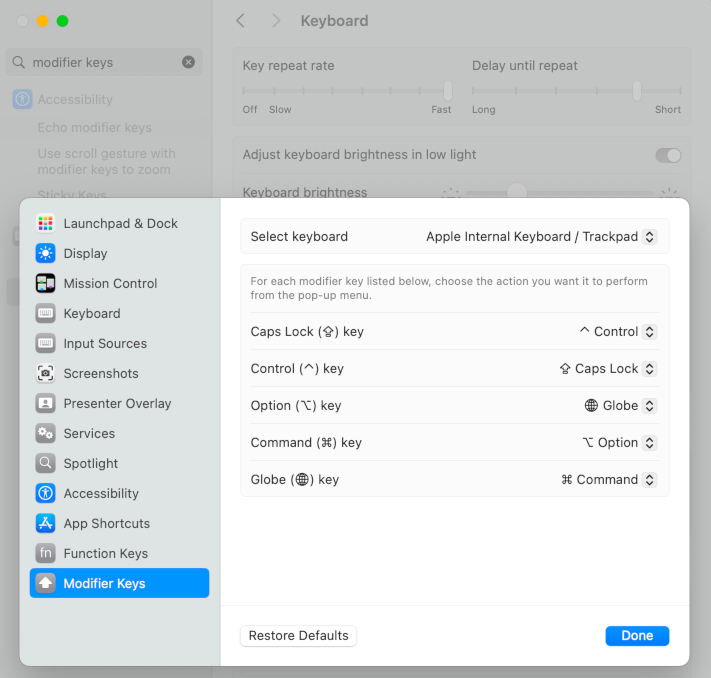Open the Presenter Overlay icon

pyautogui.click(x=45, y=403)
